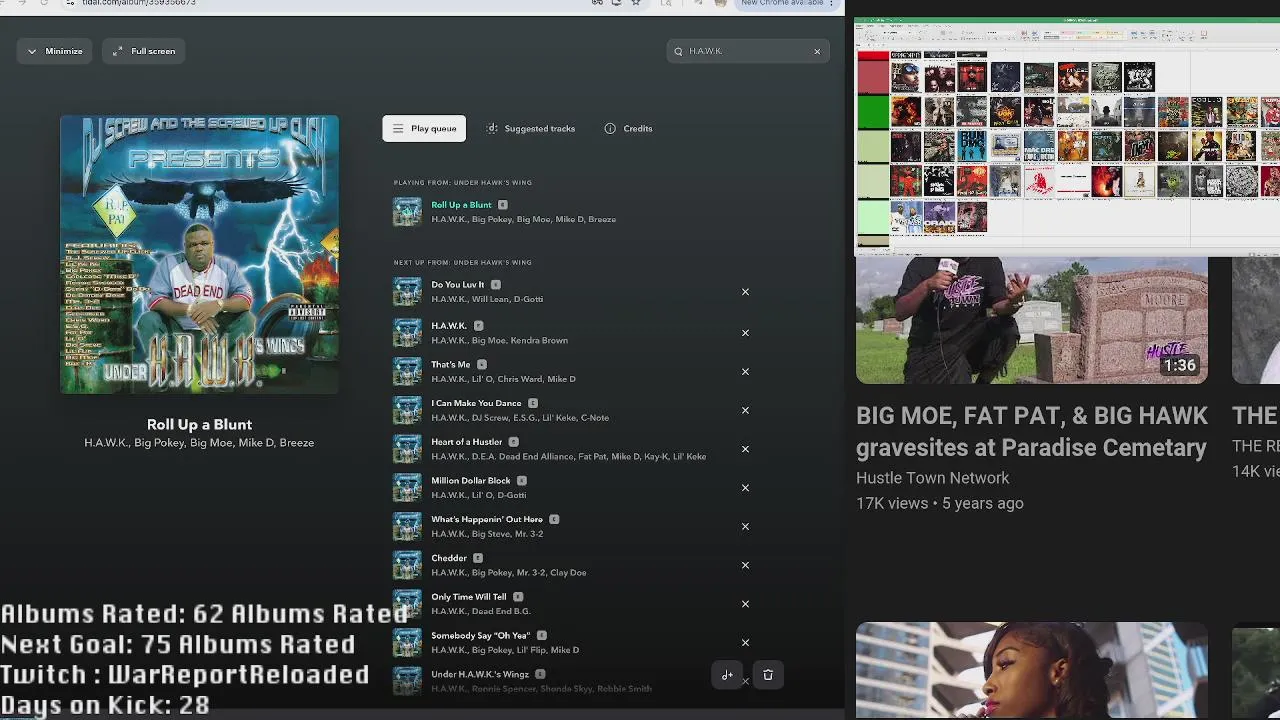The height and width of the screenshot is (720, 1280).
Task: Play Do You Luv It from queue
Action: pyautogui.click(x=457, y=285)
